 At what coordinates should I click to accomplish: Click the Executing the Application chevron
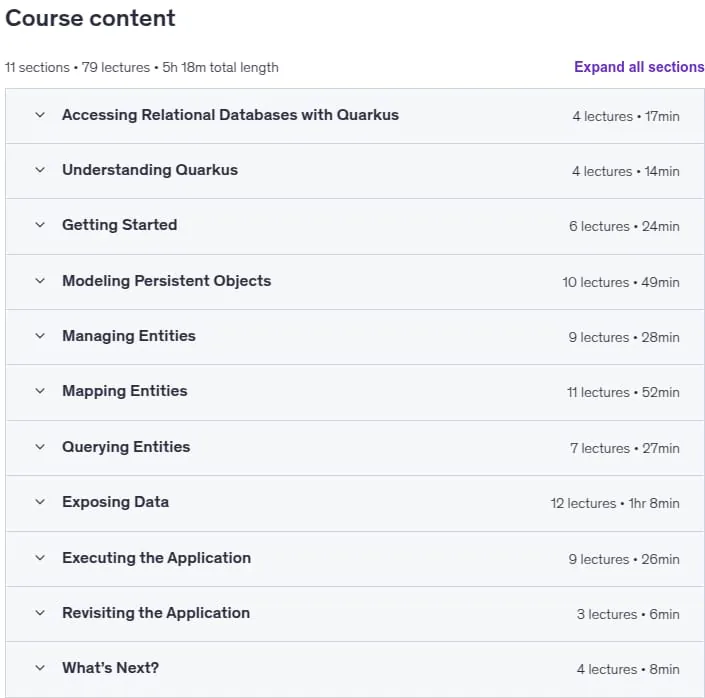pyautogui.click(x=40, y=558)
